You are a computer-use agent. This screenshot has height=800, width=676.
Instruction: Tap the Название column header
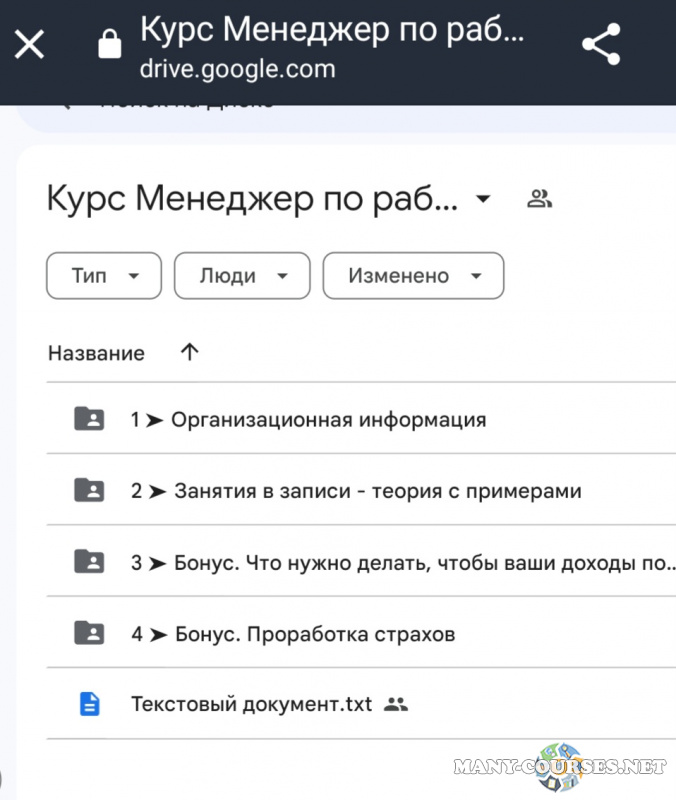(x=96, y=352)
